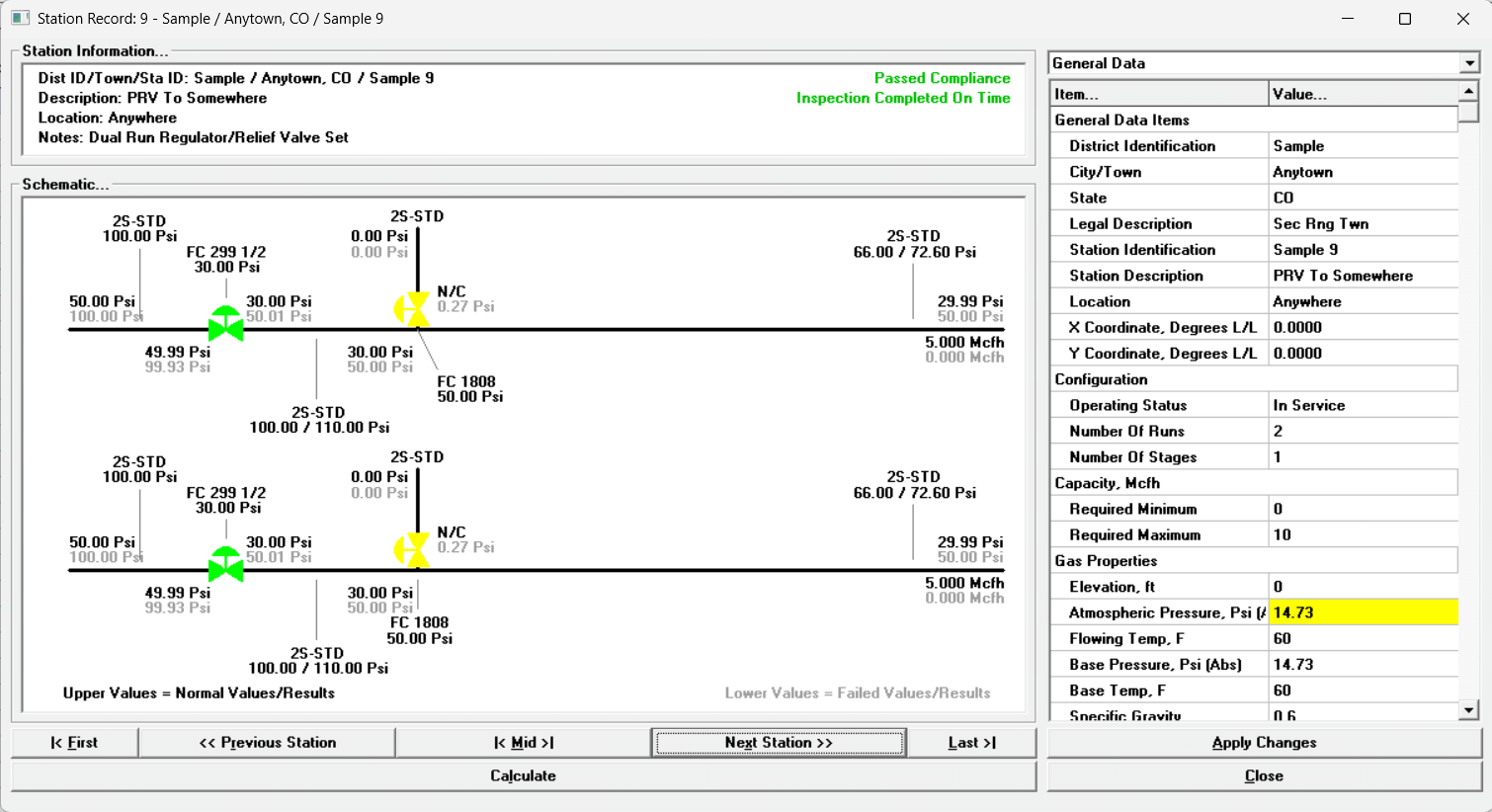Click the Number Of Stages value
Viewport: 1492px width, 812px height.
pos(1364,457)
